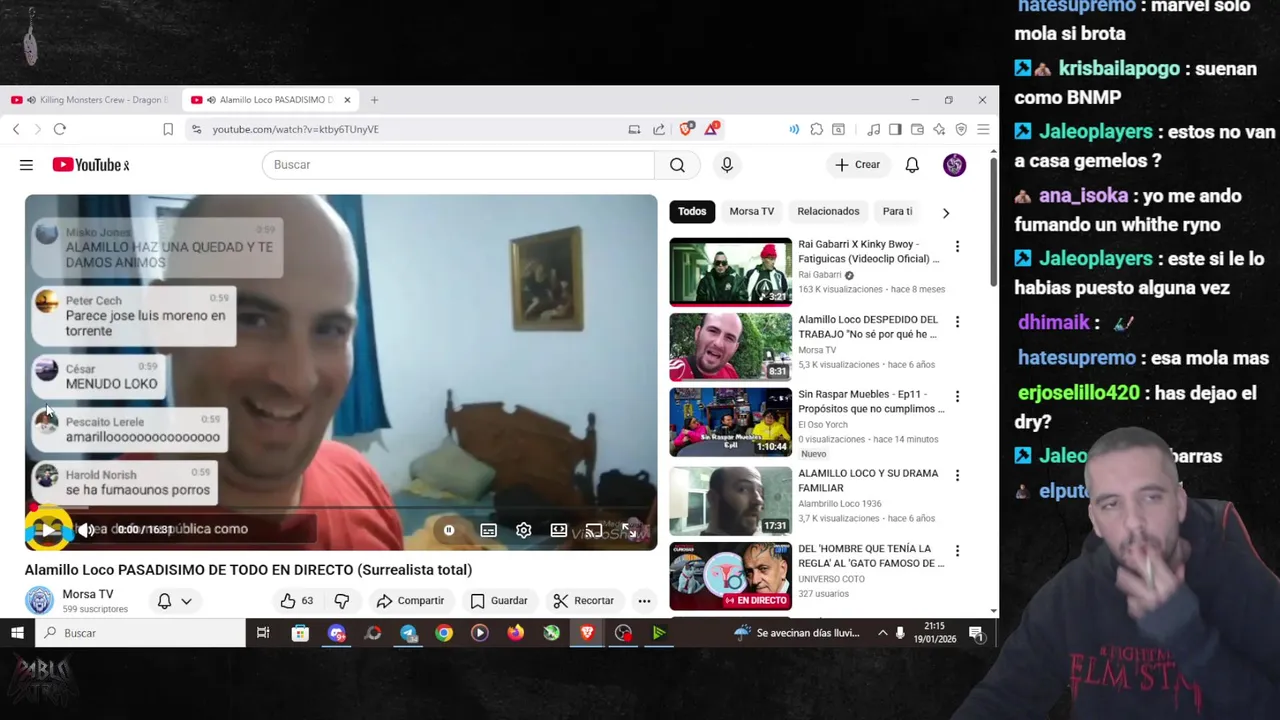
Task: Select the Relacionados filter chip
Action: tap(828, 211)
